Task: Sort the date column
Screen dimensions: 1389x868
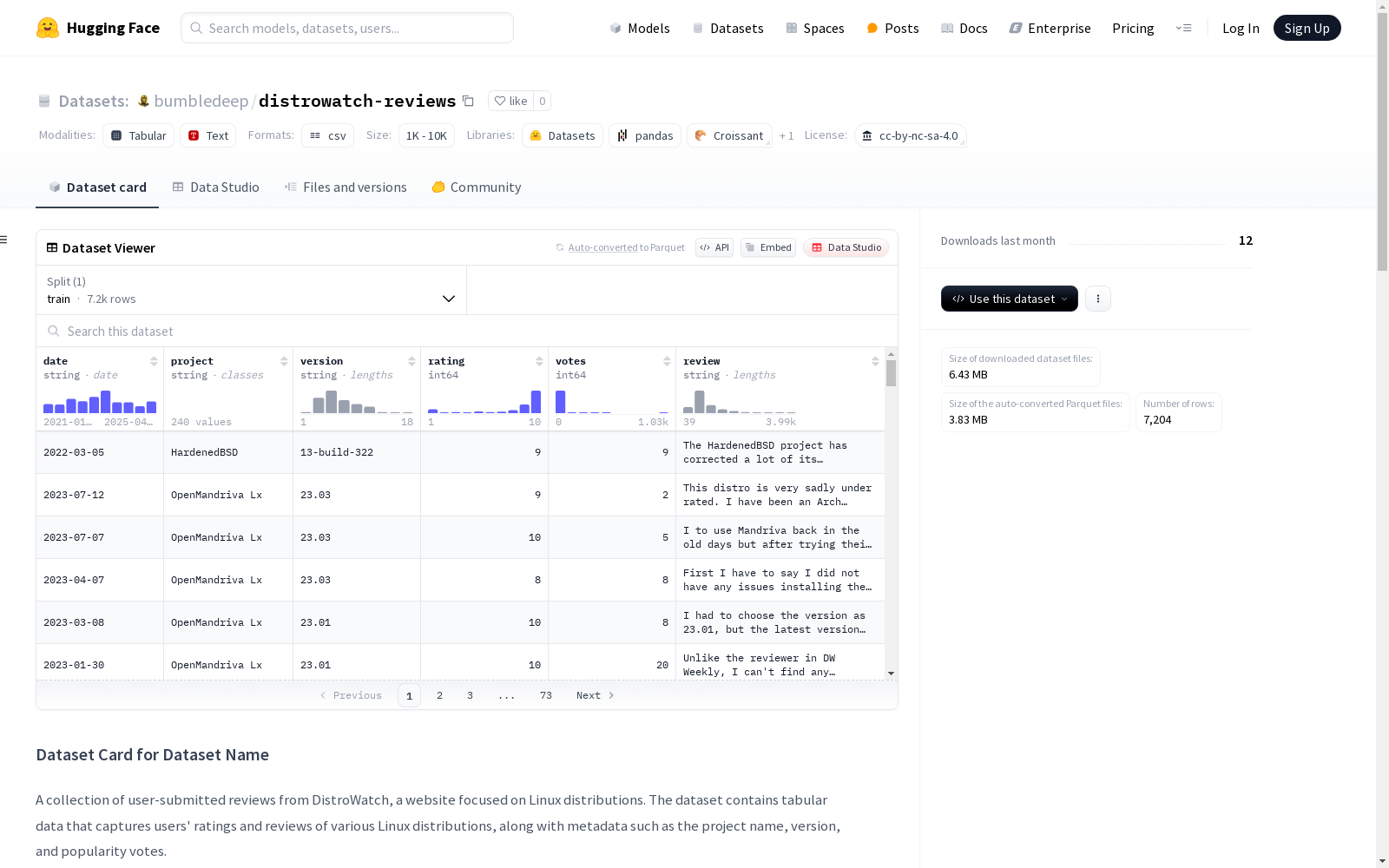Action: (154, 361)
